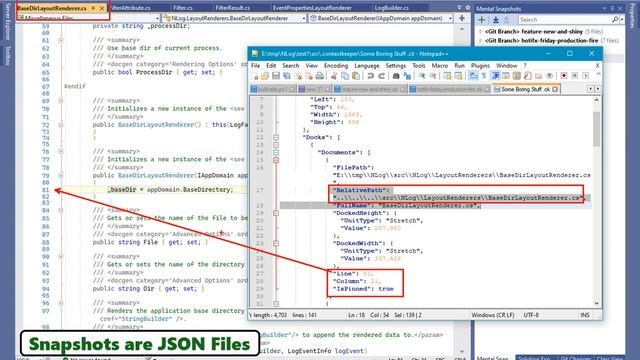
Task: Click UTF-8 encoding status bar entry
Action: [x=531, y=315]
